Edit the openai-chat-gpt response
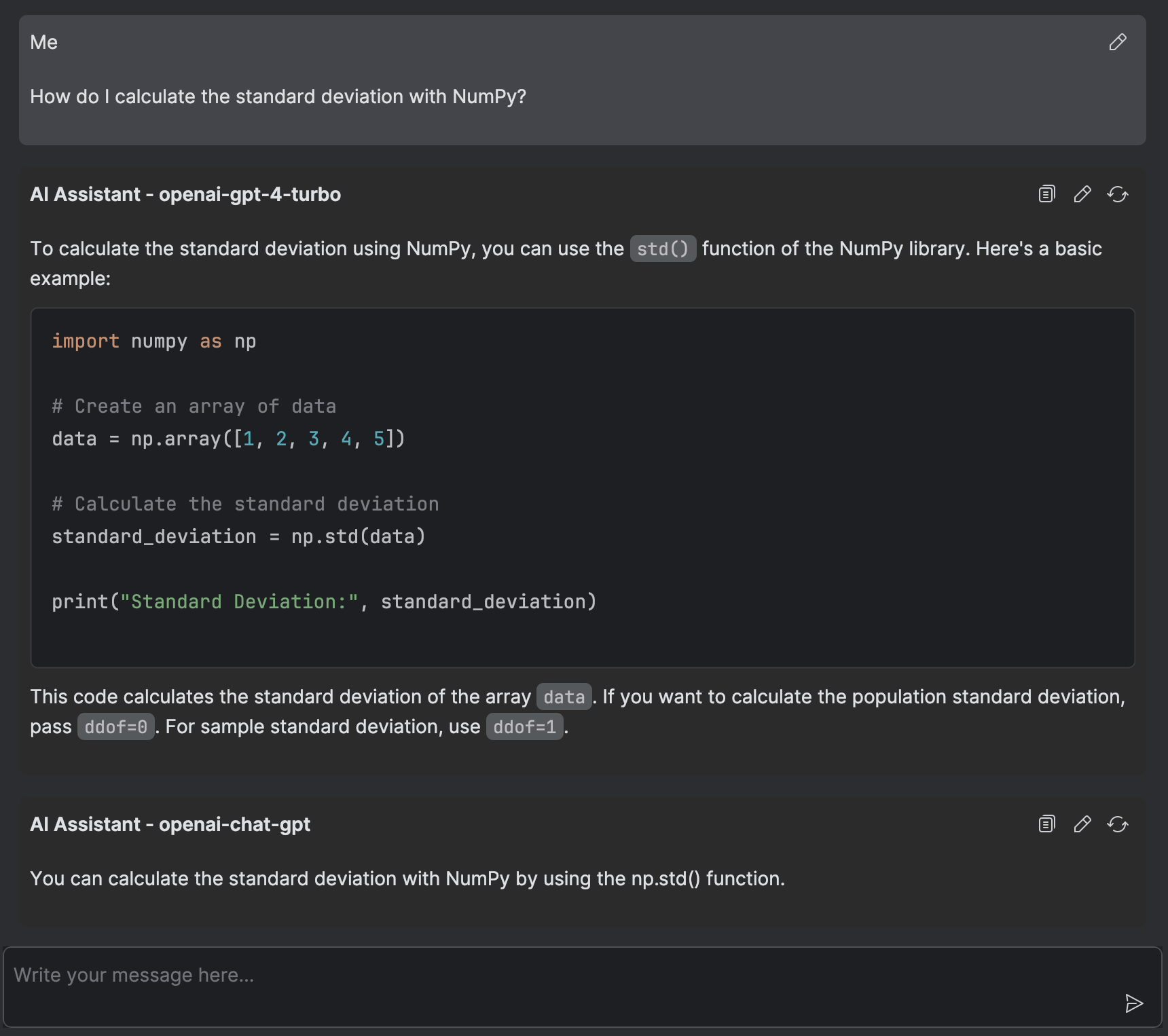This screenshot has height=1036, width=1168. [1082, 824]
